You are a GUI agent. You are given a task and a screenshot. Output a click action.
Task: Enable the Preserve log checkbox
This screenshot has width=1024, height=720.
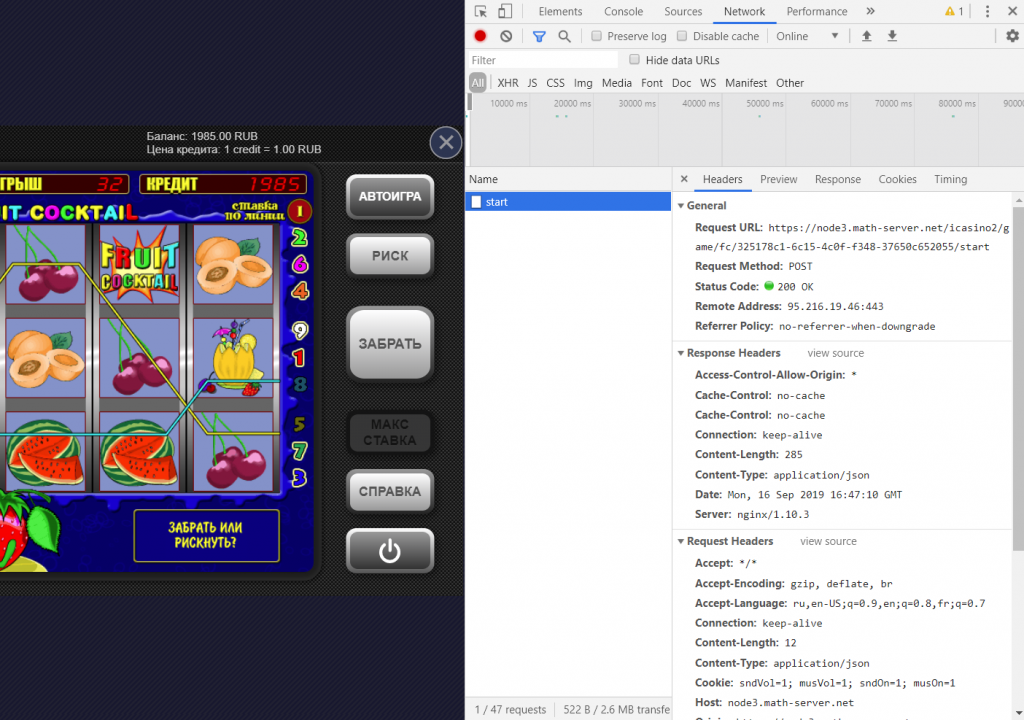coord(597,36)
